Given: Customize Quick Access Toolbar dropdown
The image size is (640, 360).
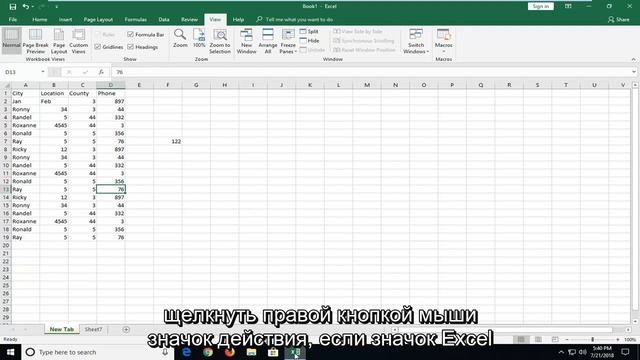Looking at the screenshot, I should [56, 7].
